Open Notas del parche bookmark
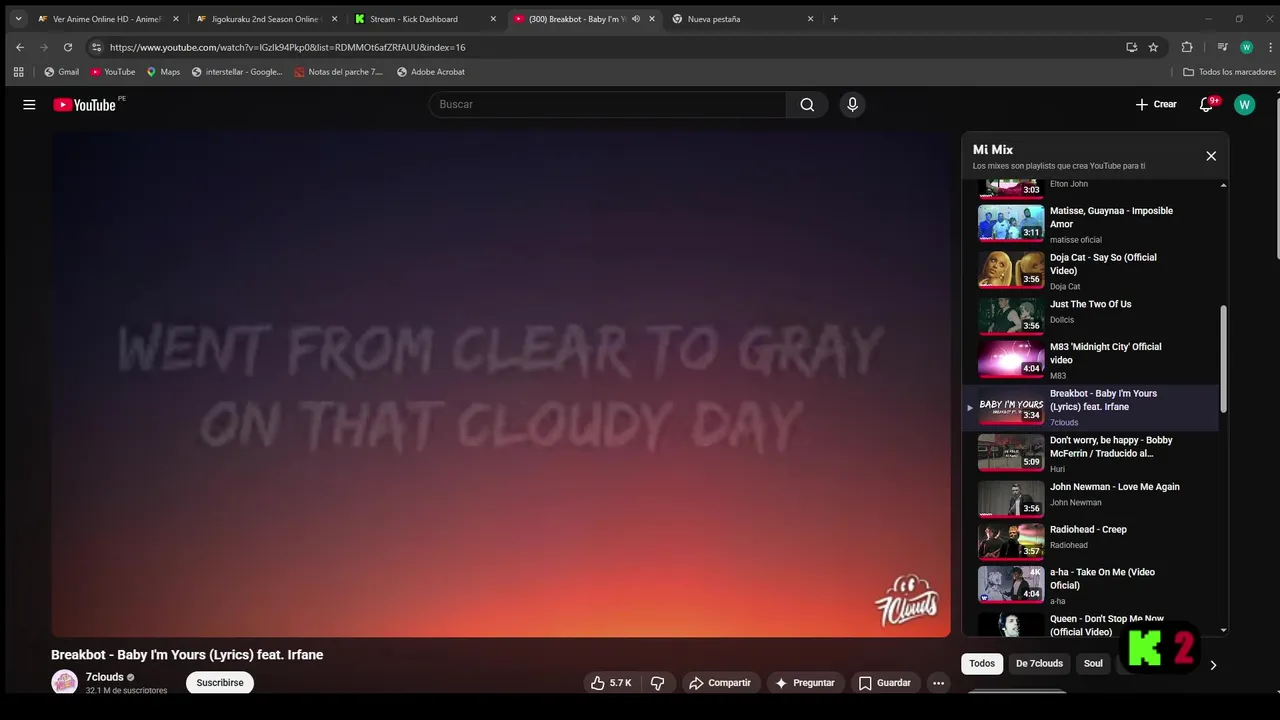 tap(339, 72)
